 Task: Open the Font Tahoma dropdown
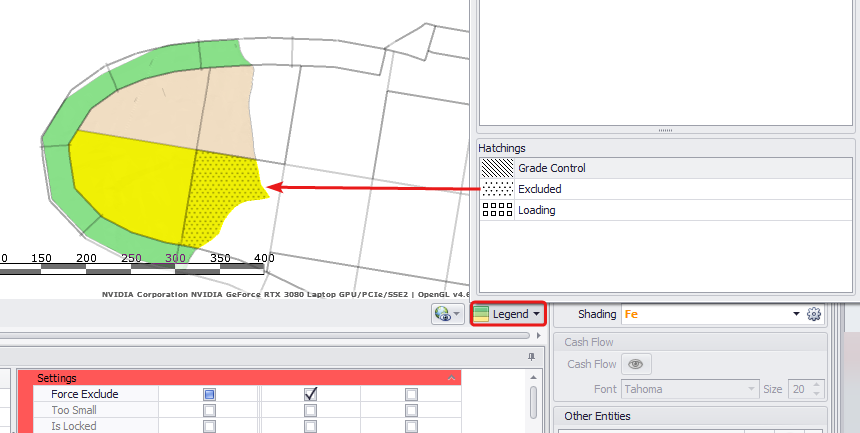[751, 389]
